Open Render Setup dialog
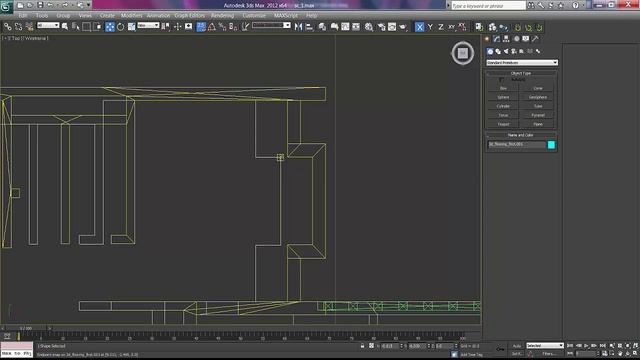The width and height of the screenshot is (640, 360). tap(381, 27)
